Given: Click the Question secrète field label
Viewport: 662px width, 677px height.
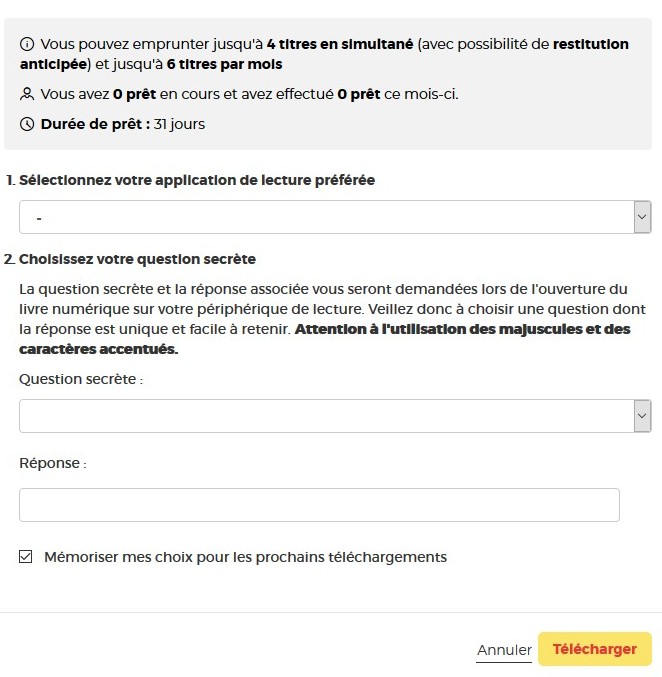Looking at the screenshot, I should [80, 380].
